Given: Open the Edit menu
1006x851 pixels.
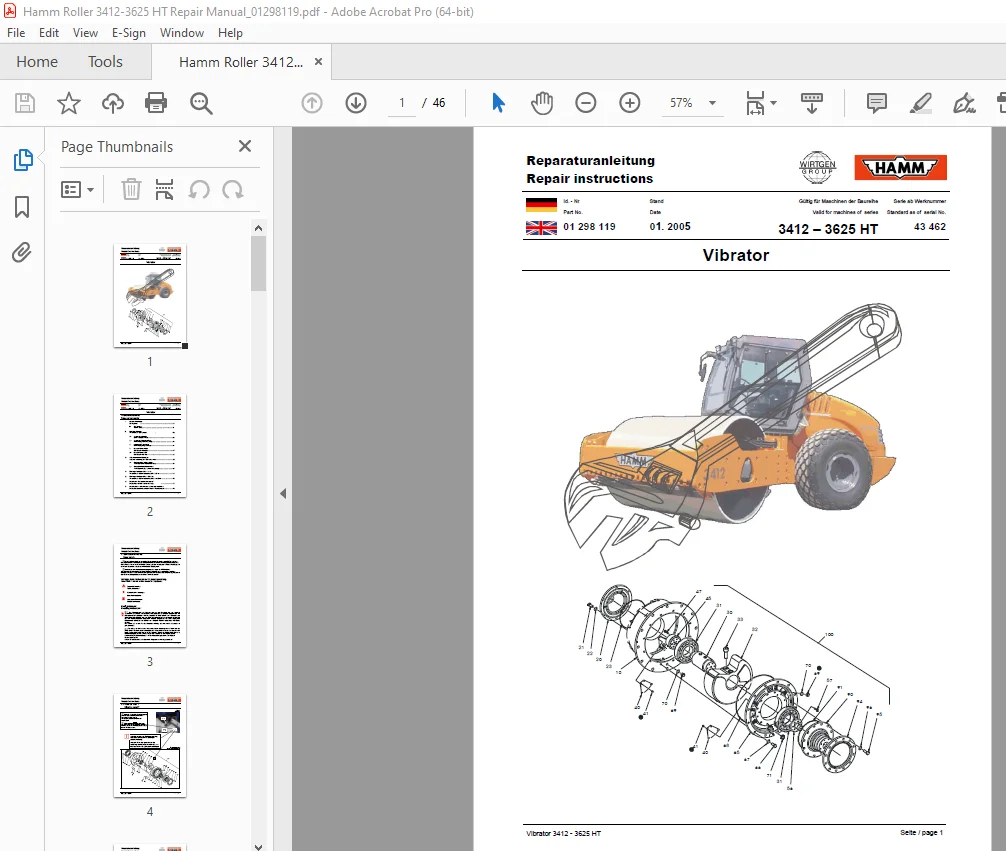Looking at the screenshot, I should tap(49, 33).
